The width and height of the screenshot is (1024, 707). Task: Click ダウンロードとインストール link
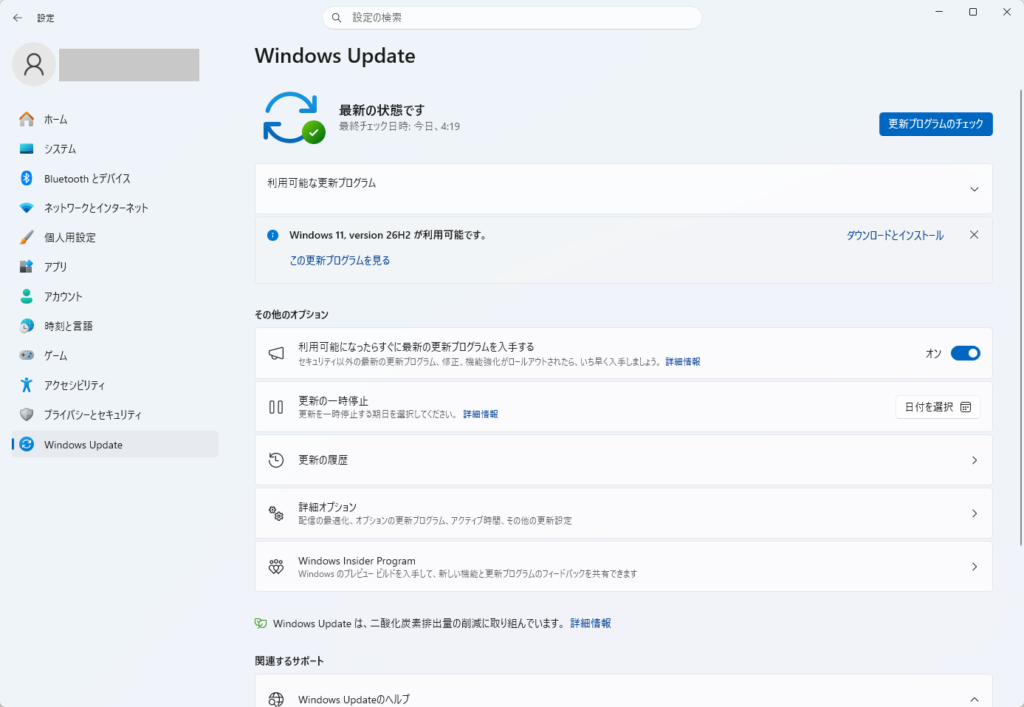(895, 236)
